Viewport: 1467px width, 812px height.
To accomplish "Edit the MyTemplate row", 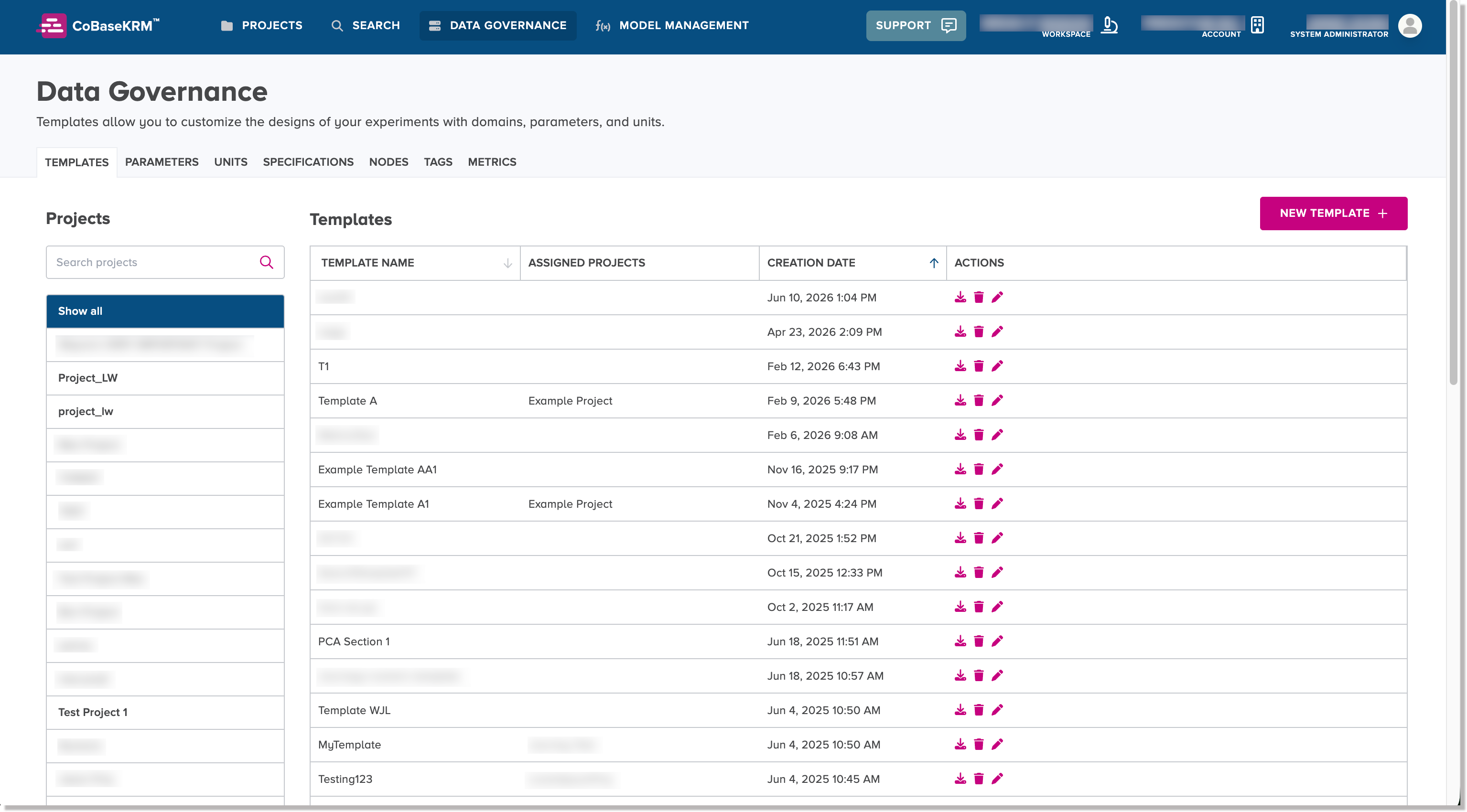I will pyautogui.click(x=997, y=744).
